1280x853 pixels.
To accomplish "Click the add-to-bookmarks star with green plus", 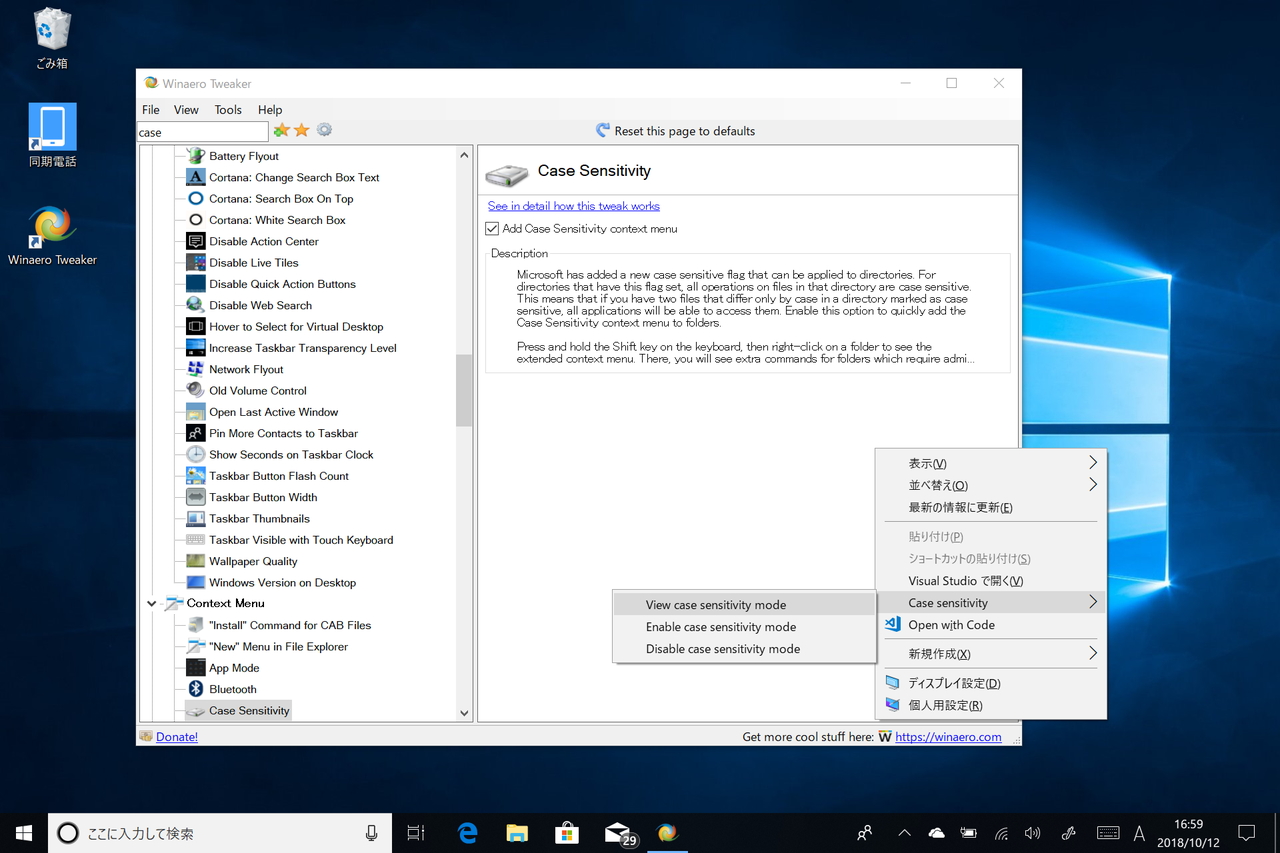I will pyautogui.click(x=281, y=131).
